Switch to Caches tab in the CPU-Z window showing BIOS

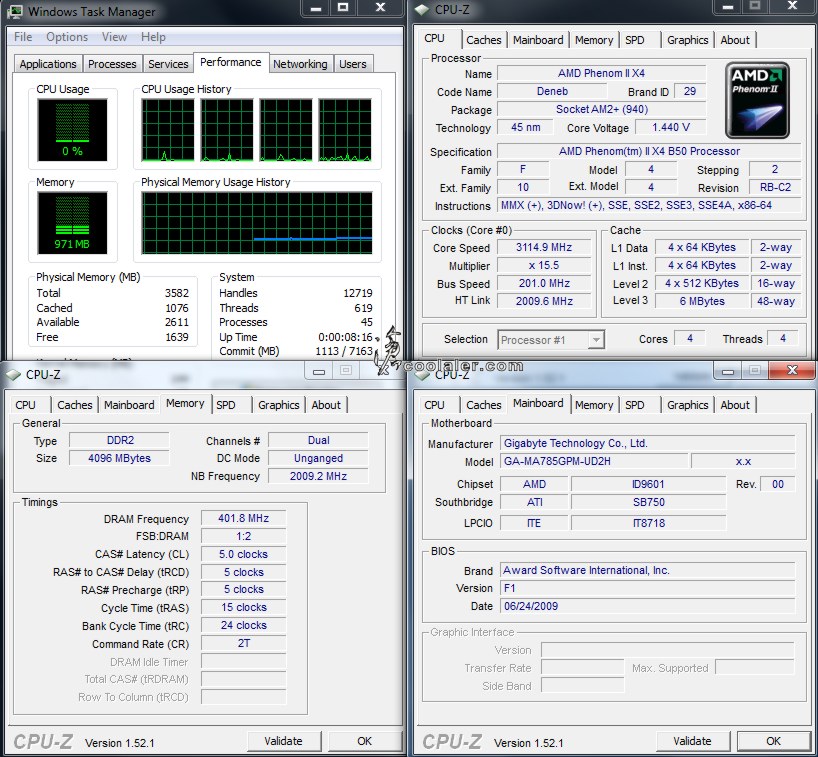(484, 405)
